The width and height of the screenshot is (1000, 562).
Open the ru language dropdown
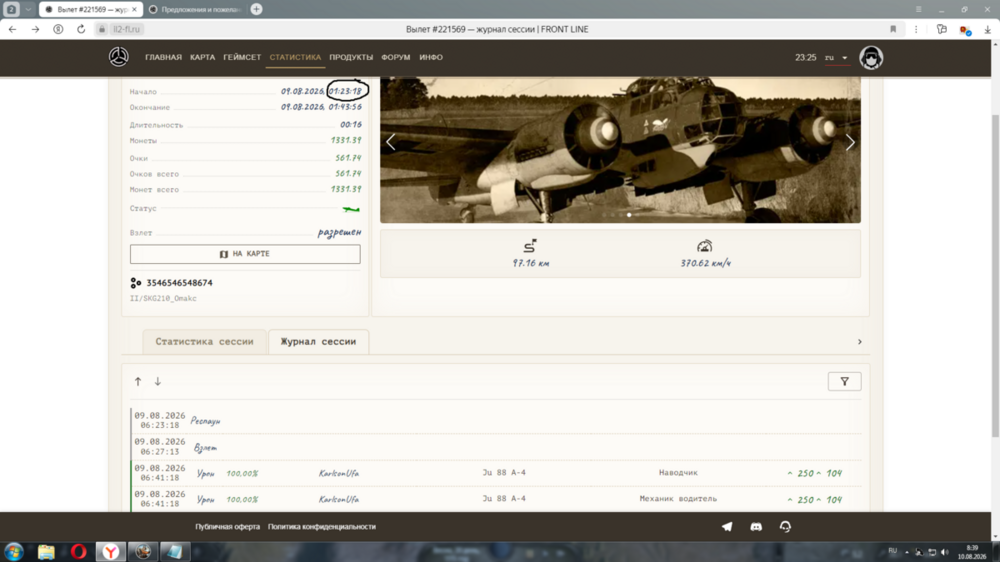836,57
